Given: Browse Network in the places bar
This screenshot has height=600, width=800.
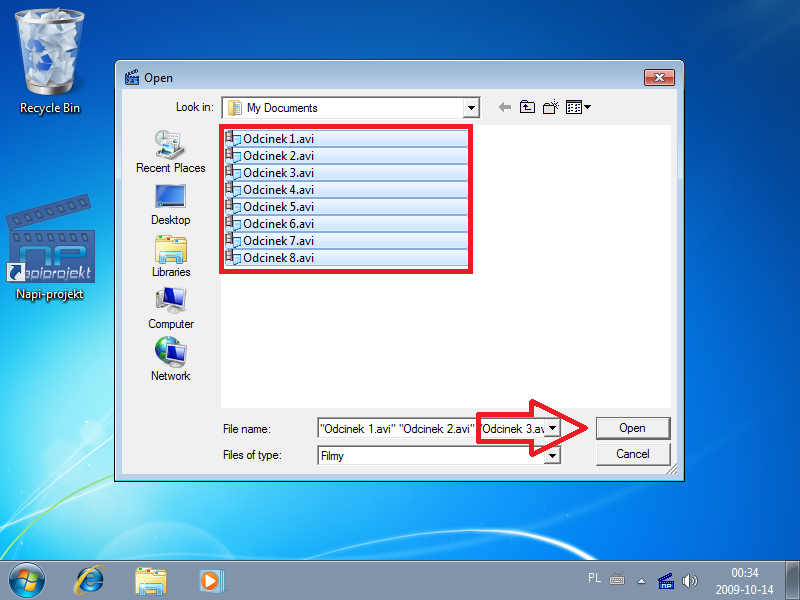Looking at the screenshot, I should pyautogui.click(x=170, y=360).
